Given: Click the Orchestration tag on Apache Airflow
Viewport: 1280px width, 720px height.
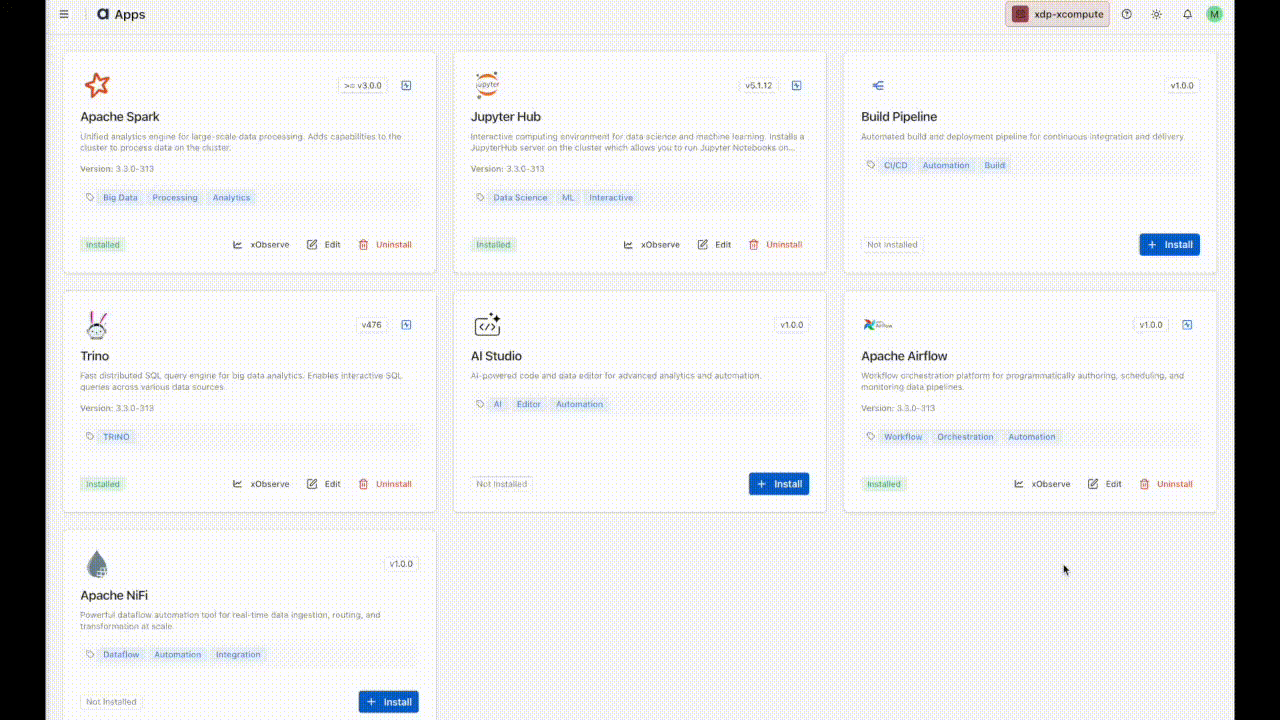Looking at the screenshot, I should click(965, 437).
